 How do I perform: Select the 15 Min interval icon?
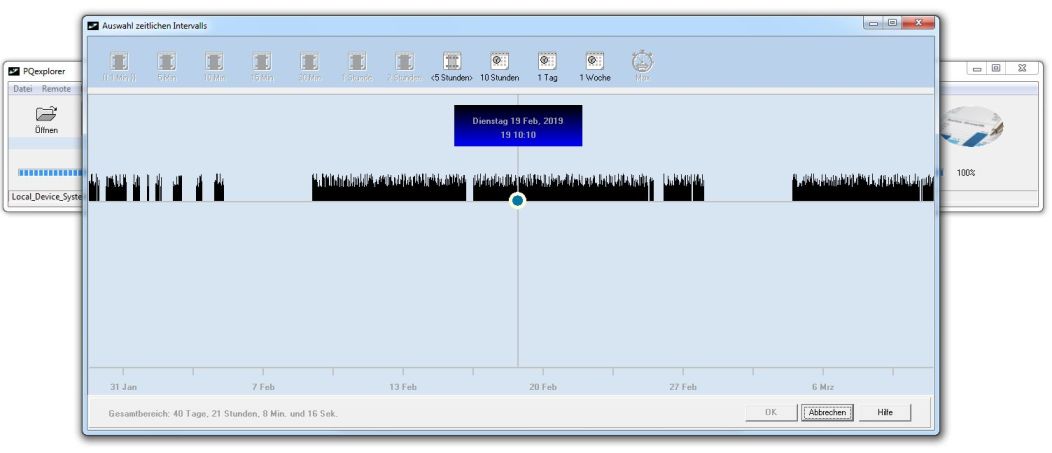pos(261,62)
